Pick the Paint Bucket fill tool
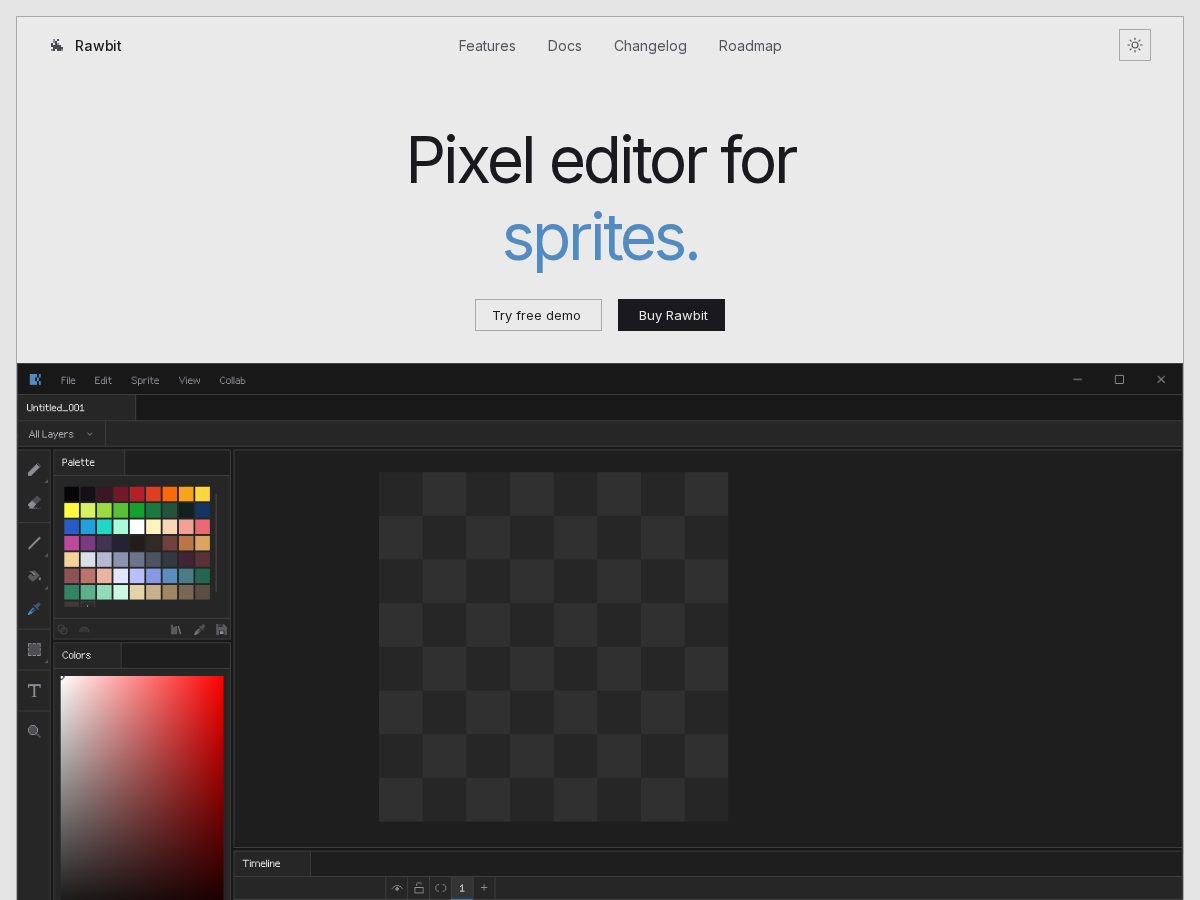 [x=34, y=576]
